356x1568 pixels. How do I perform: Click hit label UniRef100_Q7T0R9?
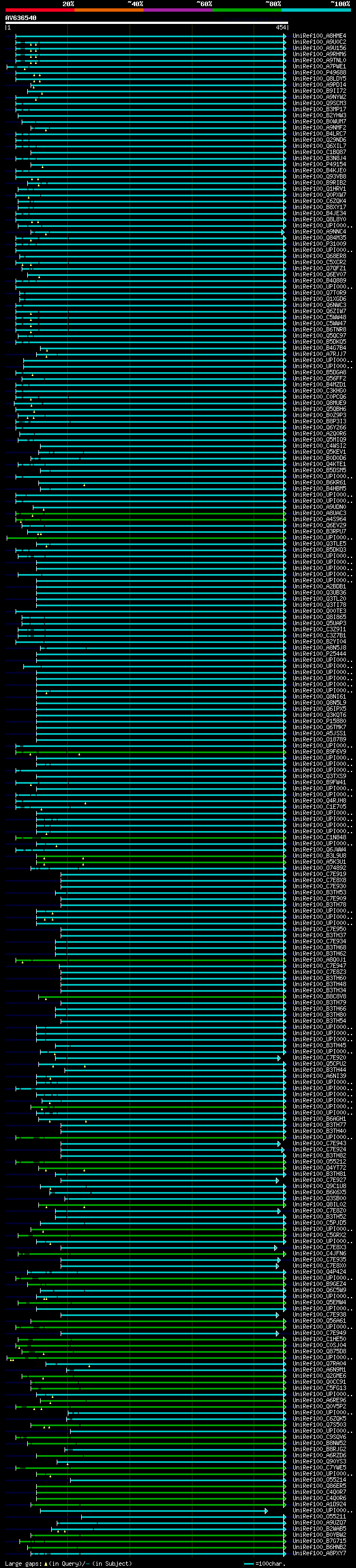pos(319,293)
